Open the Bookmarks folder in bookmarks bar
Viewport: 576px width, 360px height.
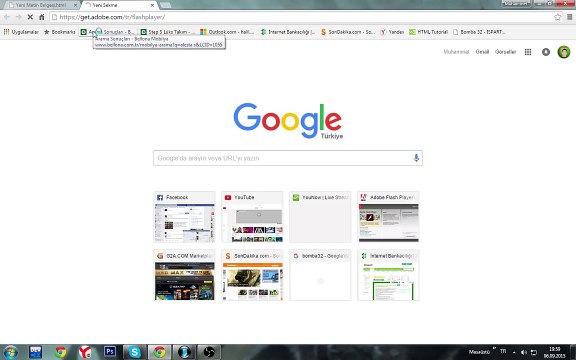pos(60,32)
